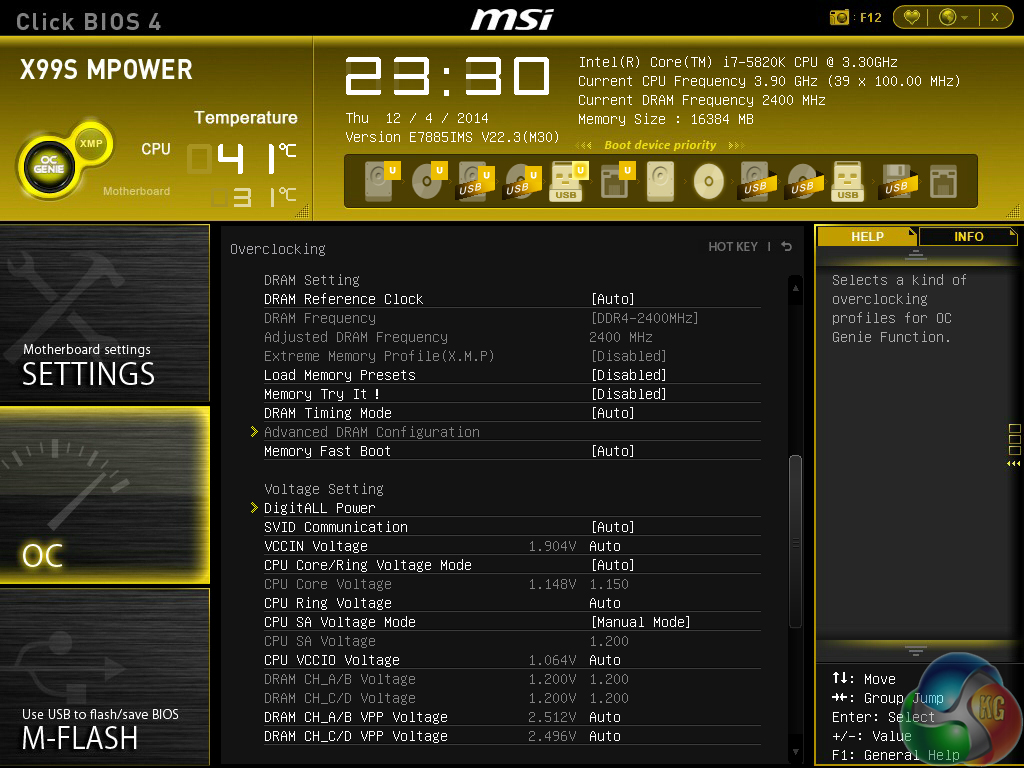Click the CPU SA Voltage 1.200 value
1024x768 pixels.
click(609, 641)
